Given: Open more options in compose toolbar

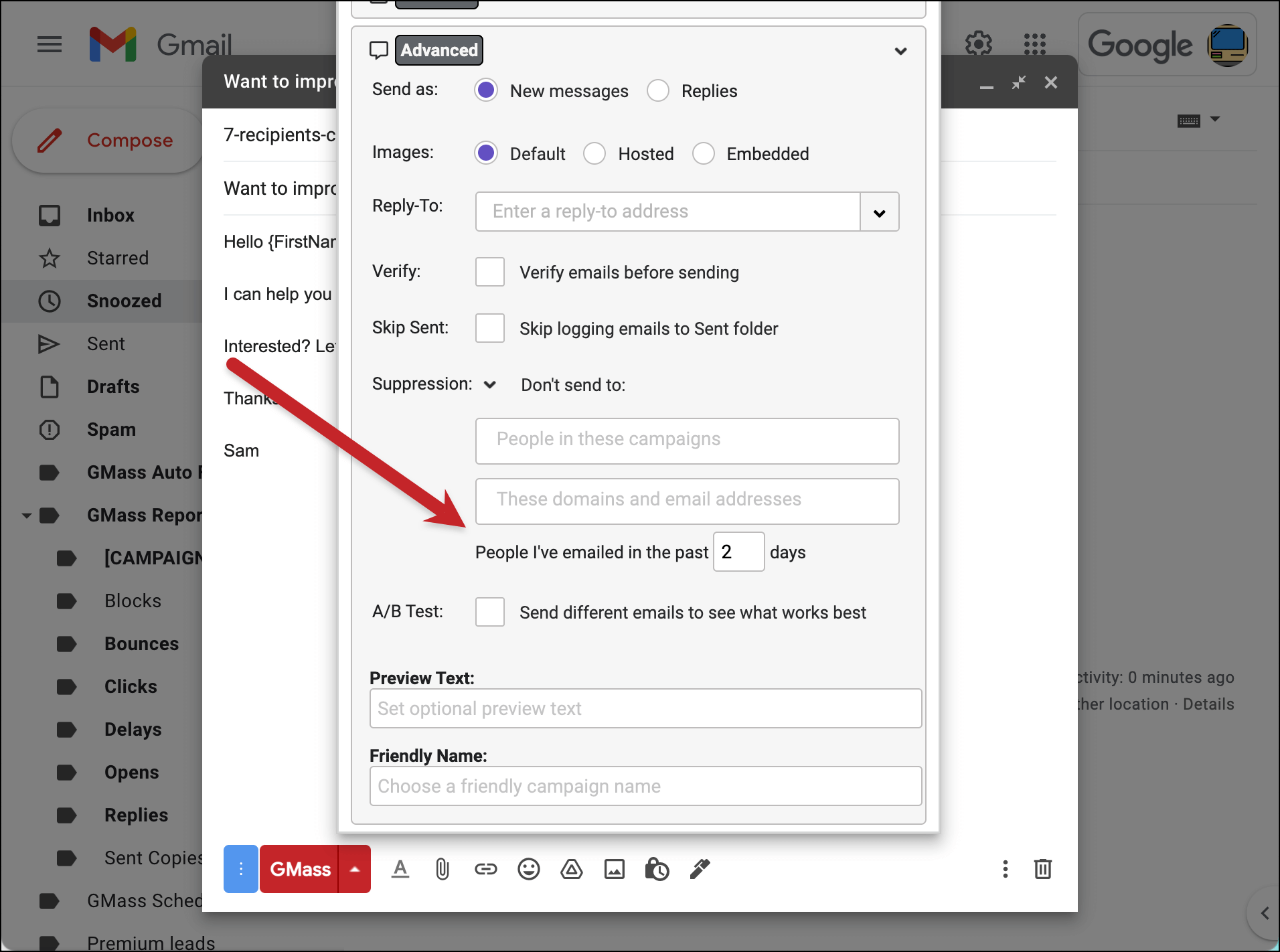Looking at the screenshot, I should click(1005, 869).
